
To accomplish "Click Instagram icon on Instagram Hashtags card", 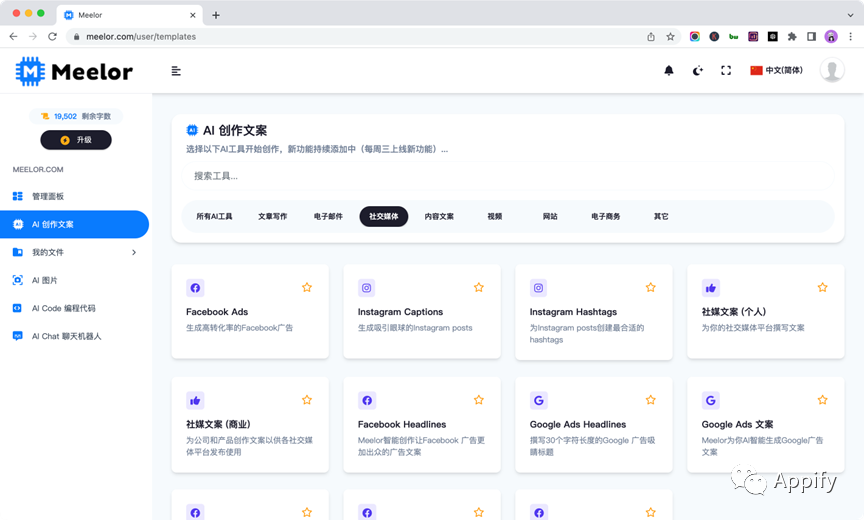I will (x=538, y=288).
